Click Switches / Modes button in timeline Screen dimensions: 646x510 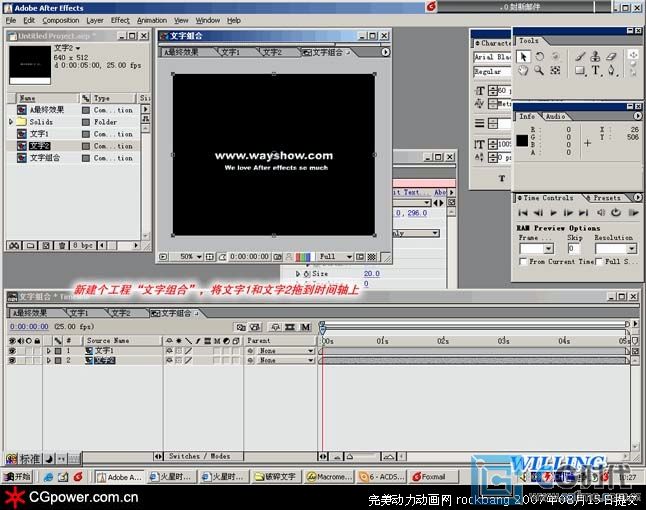click(199, 456)
